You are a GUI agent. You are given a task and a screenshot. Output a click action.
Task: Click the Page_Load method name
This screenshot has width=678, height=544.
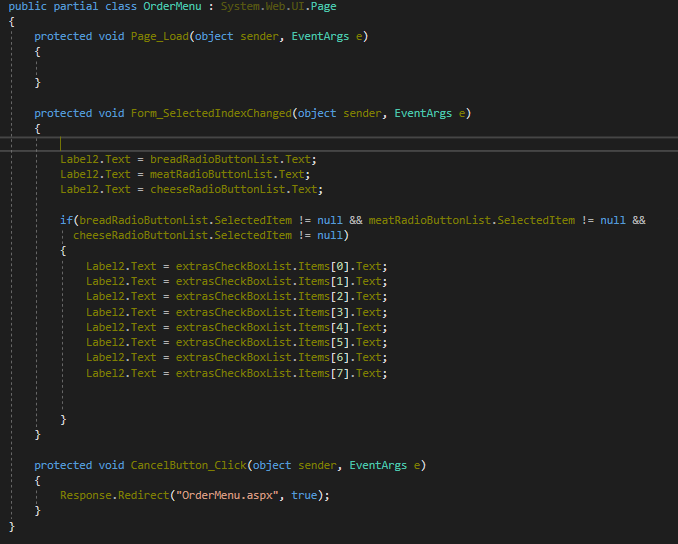pyautogui.click(x=160, y=36)
